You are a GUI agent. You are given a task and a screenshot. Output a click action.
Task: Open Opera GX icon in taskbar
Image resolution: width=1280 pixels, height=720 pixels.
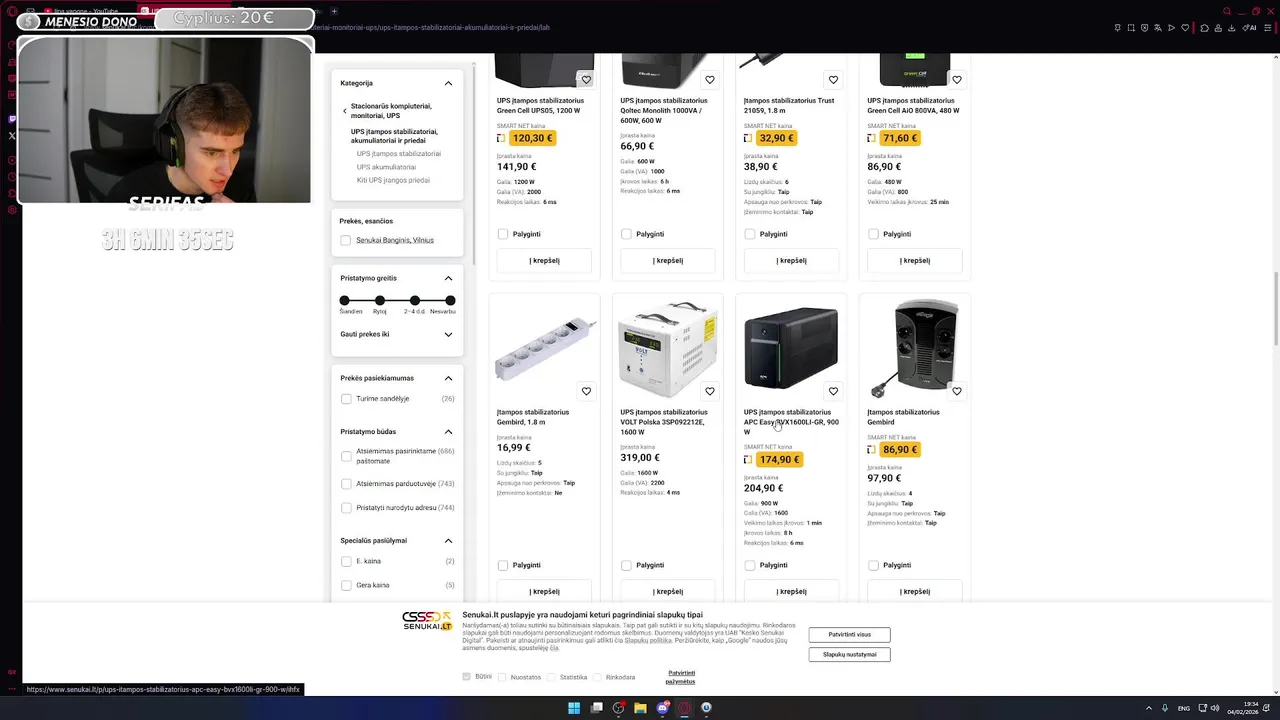coord(684,708)
